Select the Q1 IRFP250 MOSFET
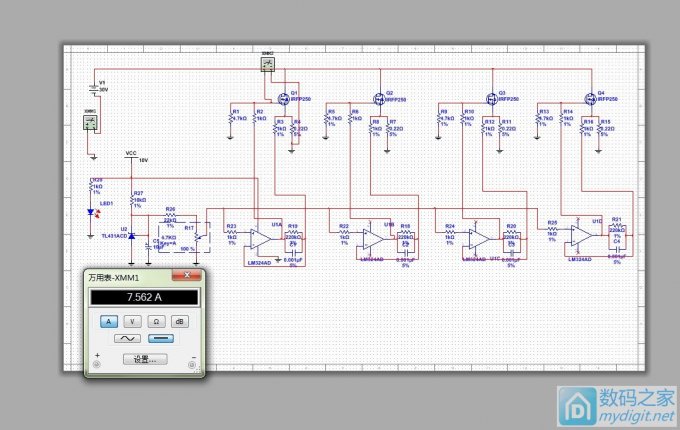Viewport: 680px width, 430px height. [283, 98]
